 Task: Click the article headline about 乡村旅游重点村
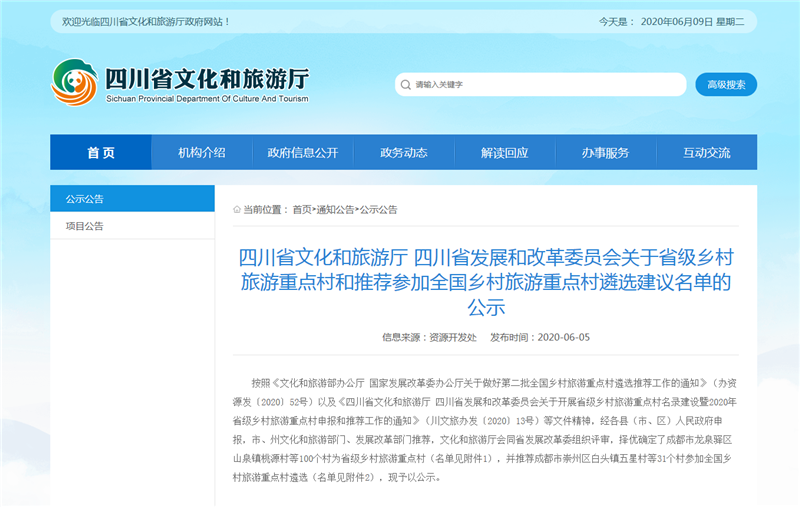485,282
